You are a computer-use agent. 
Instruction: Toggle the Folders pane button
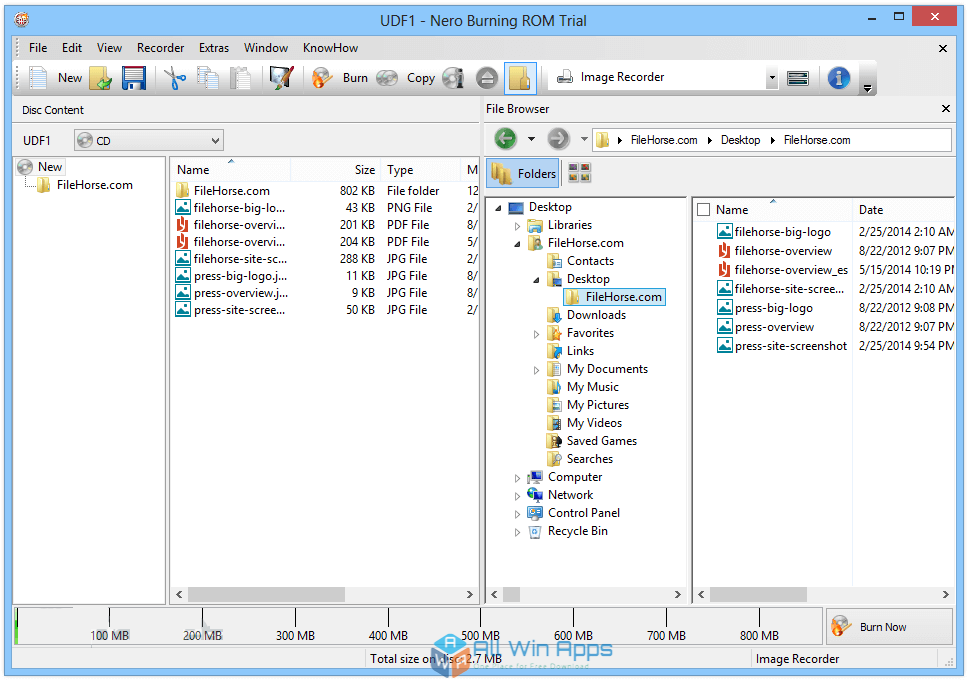524,173
